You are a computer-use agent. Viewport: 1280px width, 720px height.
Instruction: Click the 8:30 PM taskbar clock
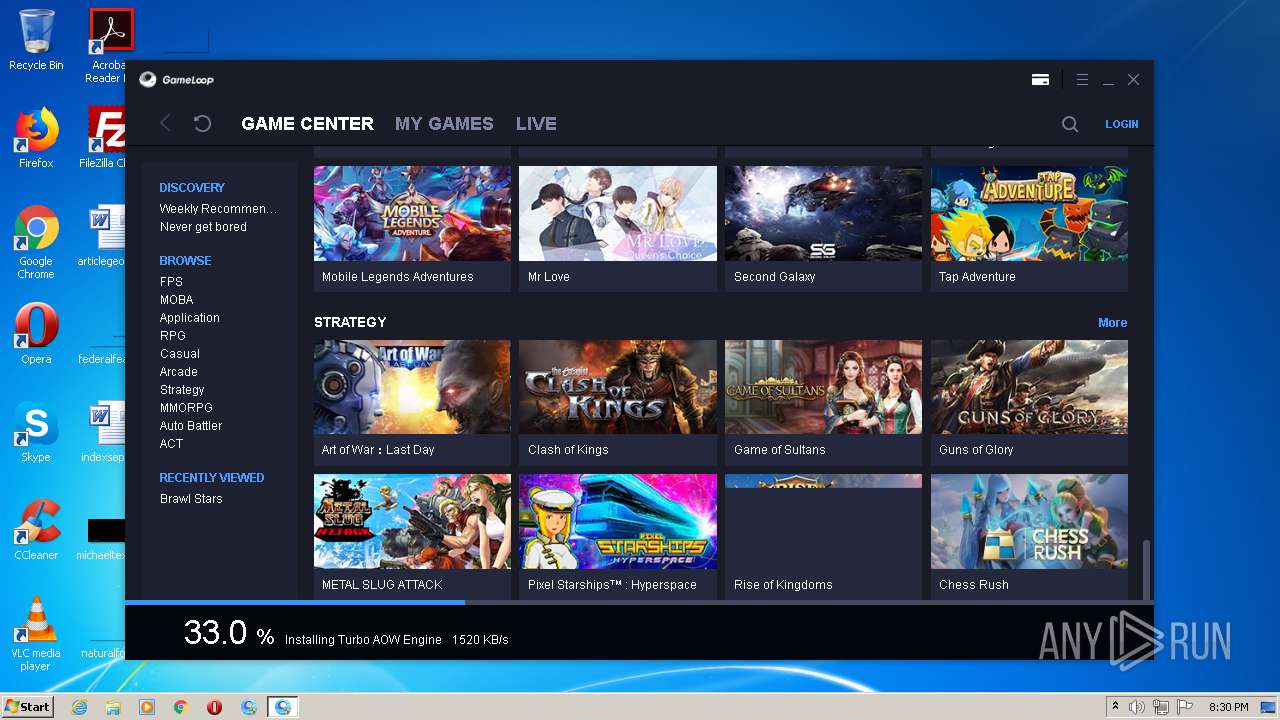(x=1228, y=707)
